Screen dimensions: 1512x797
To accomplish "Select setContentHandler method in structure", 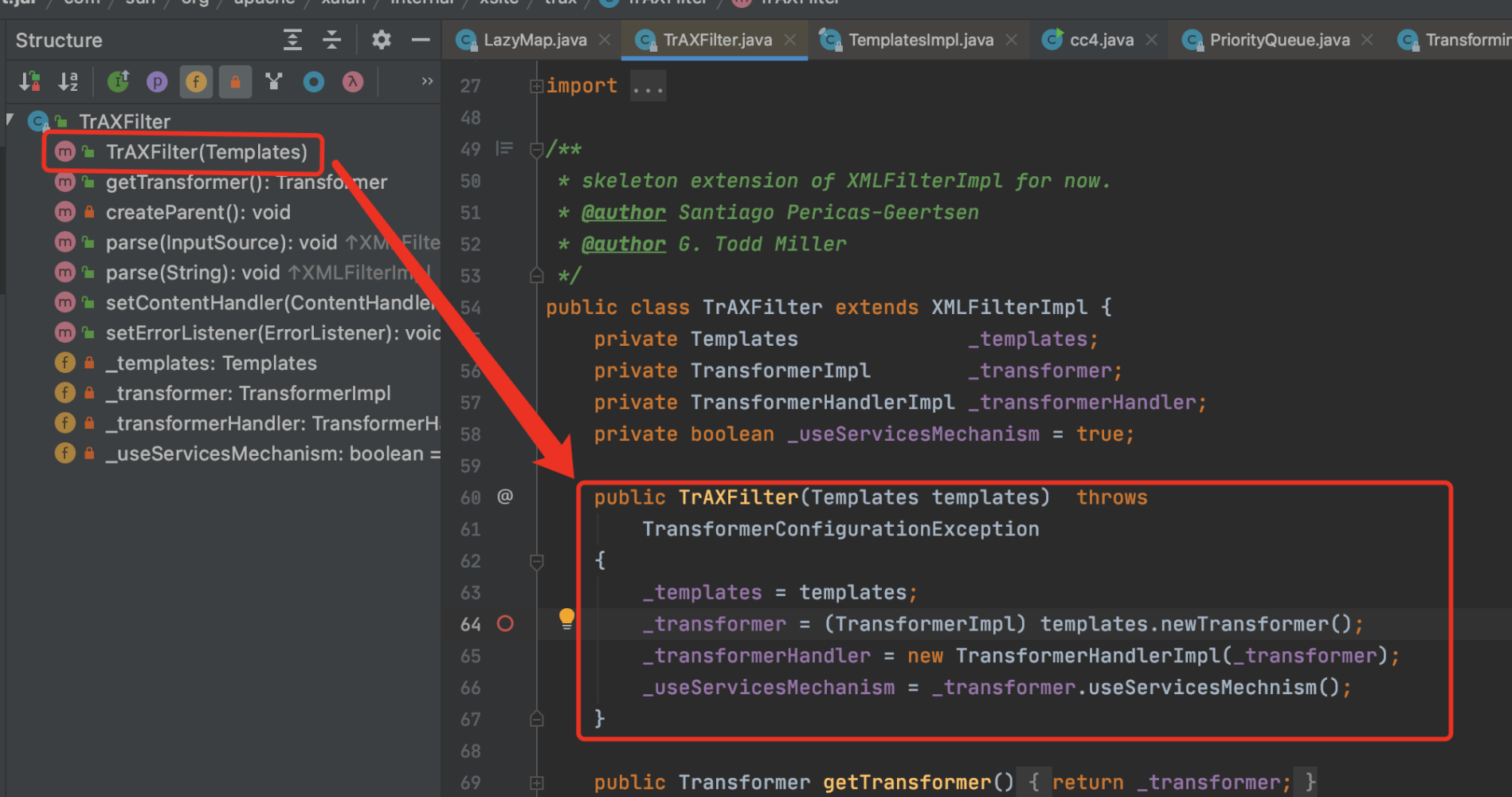I will [x=271, y=303].
